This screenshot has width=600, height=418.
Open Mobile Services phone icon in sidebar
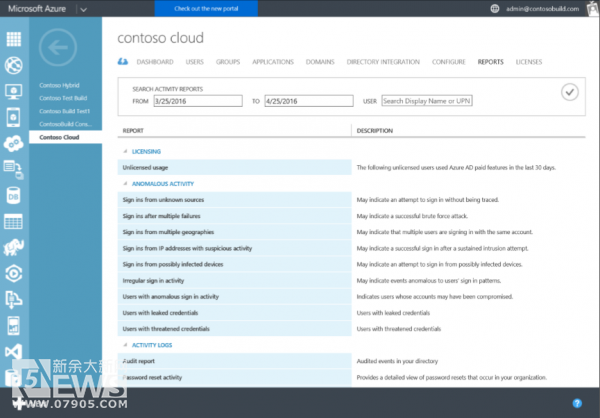[x=13, y=117]
